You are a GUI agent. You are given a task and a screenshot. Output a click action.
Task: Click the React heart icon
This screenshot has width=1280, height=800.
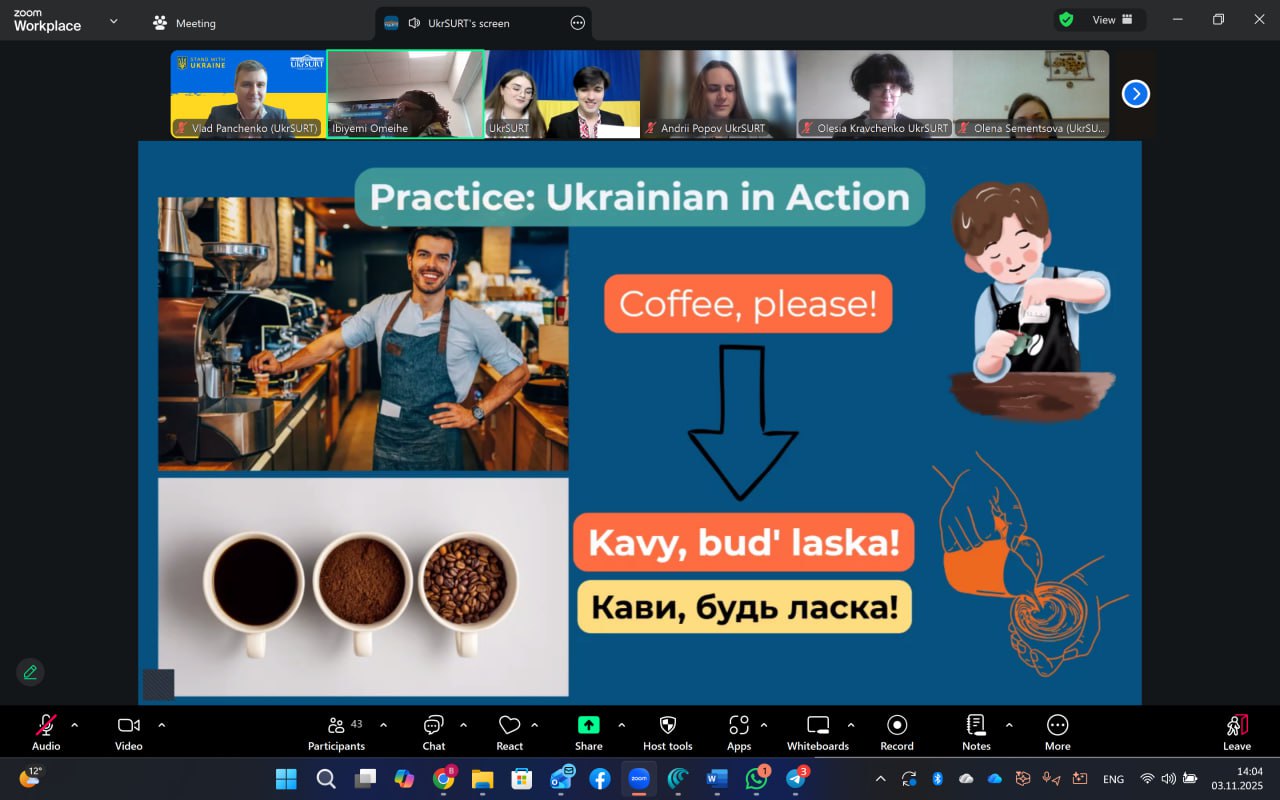pos(510,731)
